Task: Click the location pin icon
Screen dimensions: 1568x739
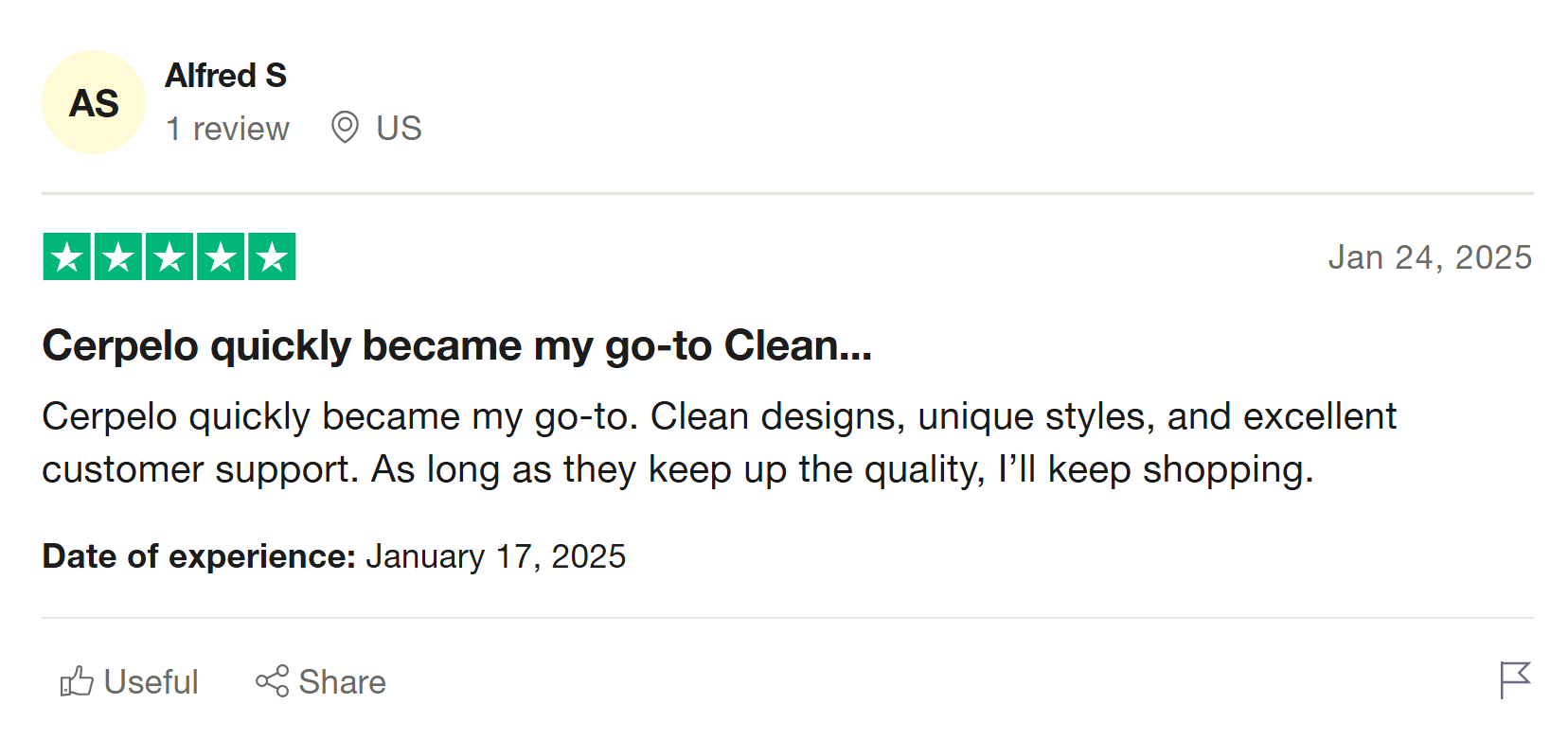Action: [x=345, y=127]
